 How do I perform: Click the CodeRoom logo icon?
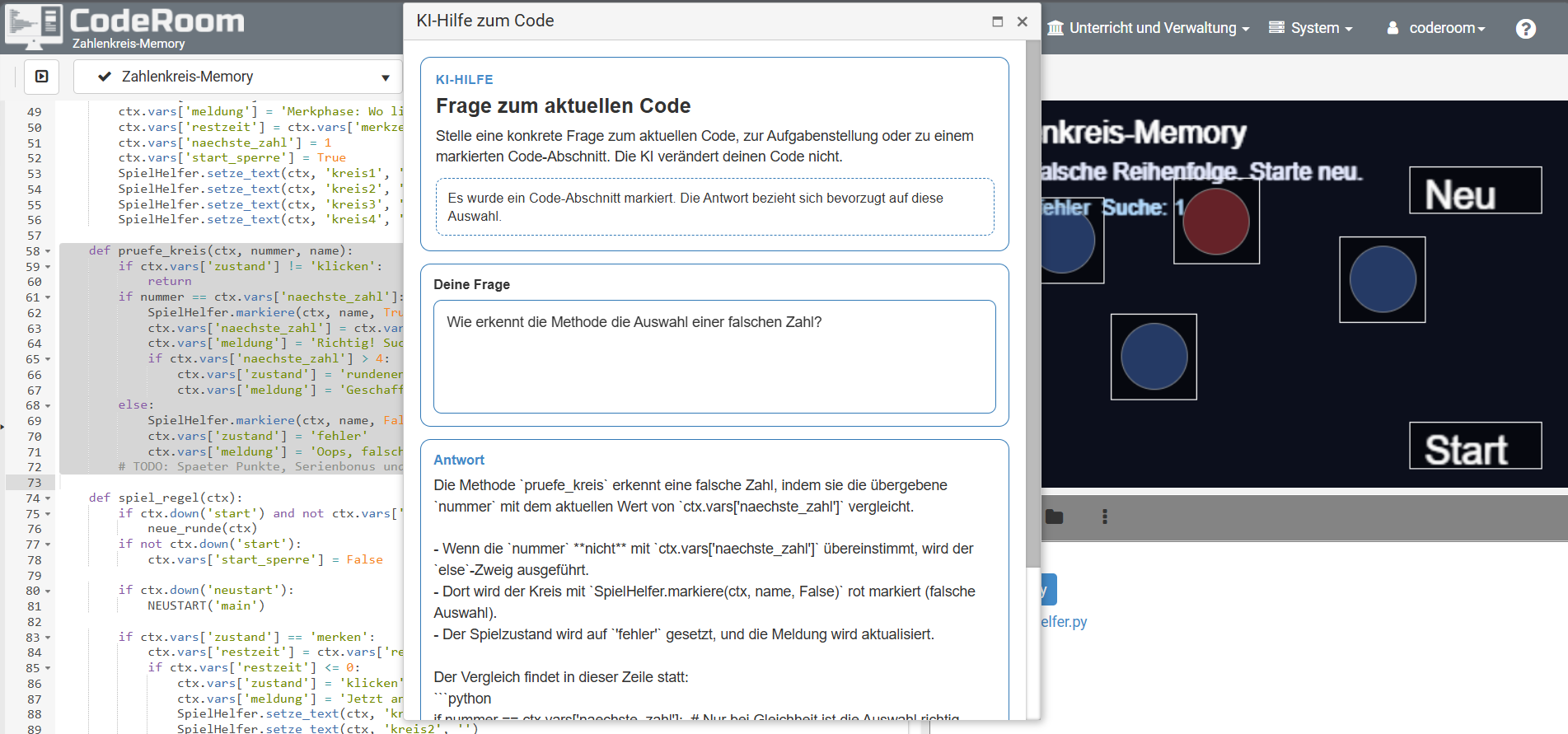pyautogui.click(x=33, y=27)
